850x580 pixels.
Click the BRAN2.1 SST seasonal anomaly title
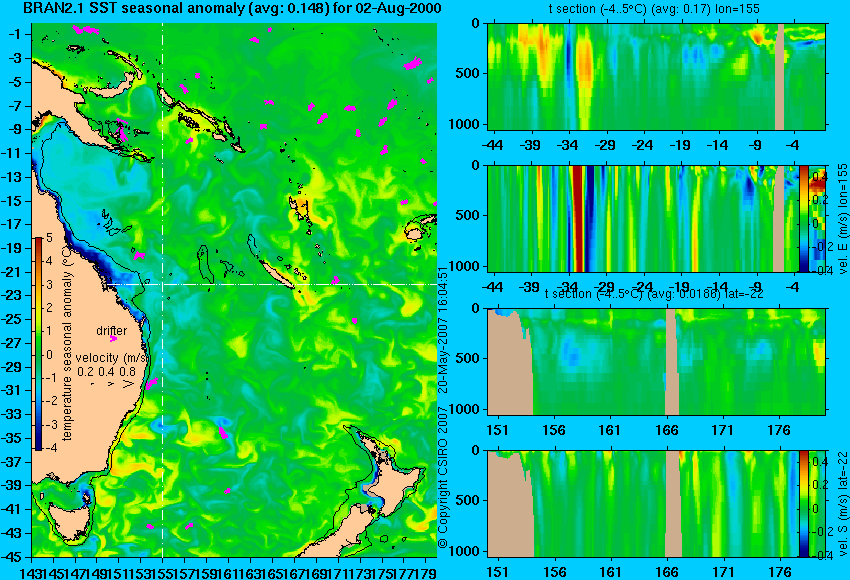pos(232,8)
